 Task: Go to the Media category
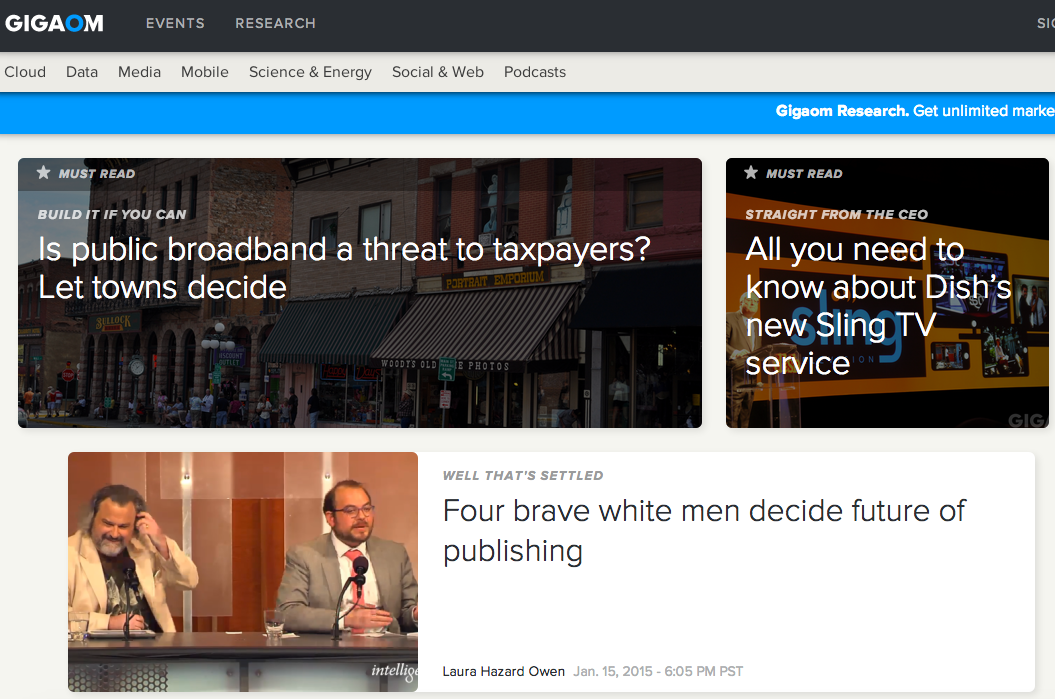click(x=139, y=72)
